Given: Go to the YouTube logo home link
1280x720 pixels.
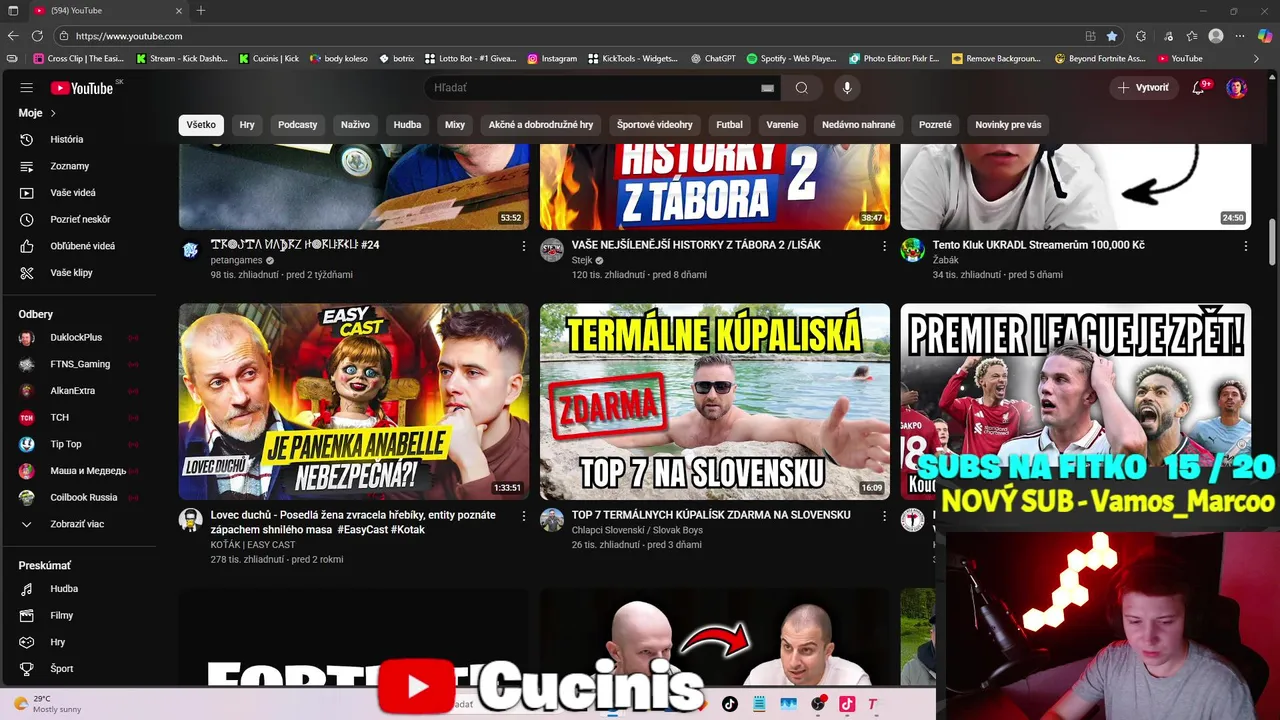Looking at the screenshot, I should tap(82, 88).
